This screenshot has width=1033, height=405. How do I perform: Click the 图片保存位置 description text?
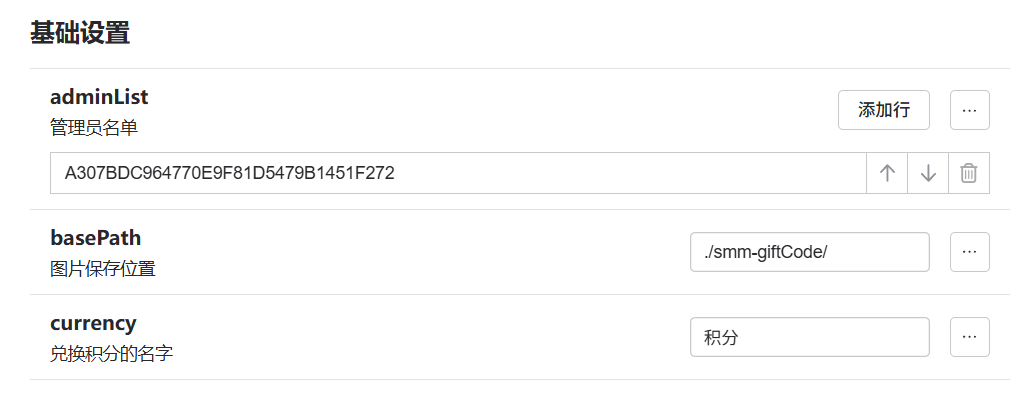103,269
